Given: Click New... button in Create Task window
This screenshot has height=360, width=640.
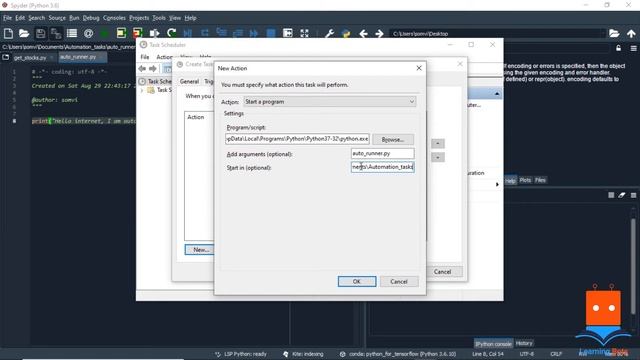Looking at the screenshot, I should pos(199,249).
